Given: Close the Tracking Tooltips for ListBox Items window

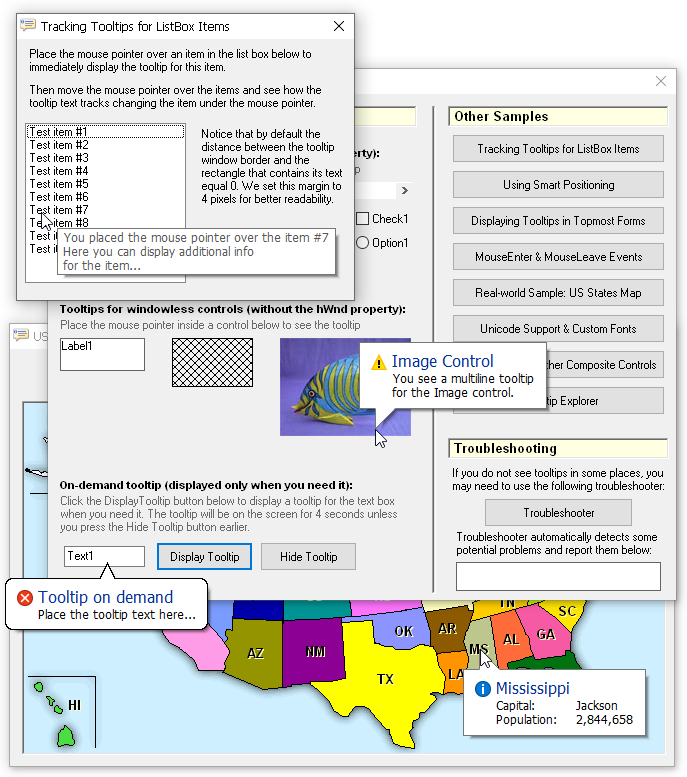Looking at the screenshot, I should [x=339, y=26].
